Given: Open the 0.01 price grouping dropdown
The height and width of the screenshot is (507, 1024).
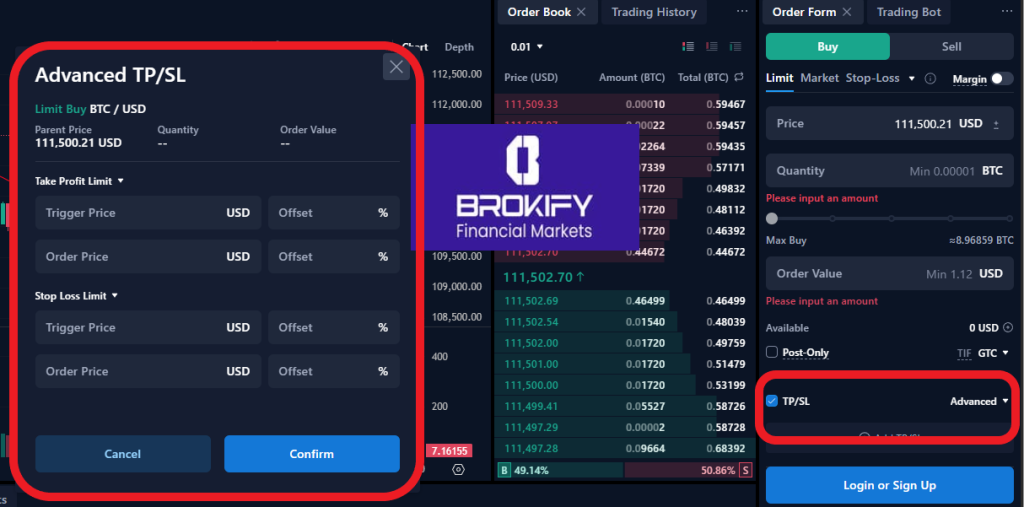Looking at the screenshot, I should 527,46.
